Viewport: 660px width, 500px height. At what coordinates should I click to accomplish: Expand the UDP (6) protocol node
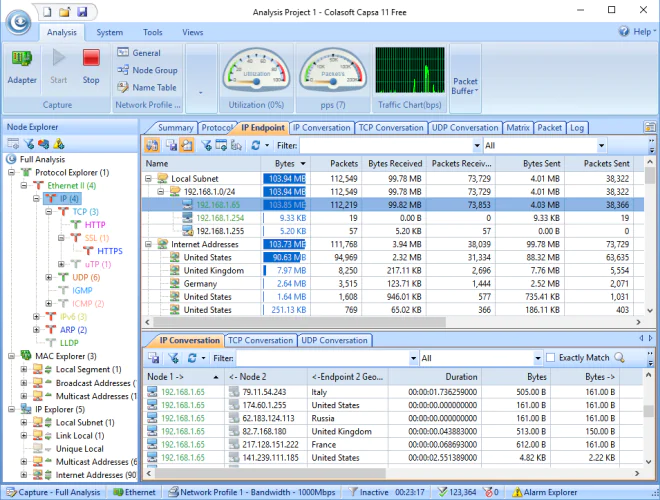coord(49,277)
